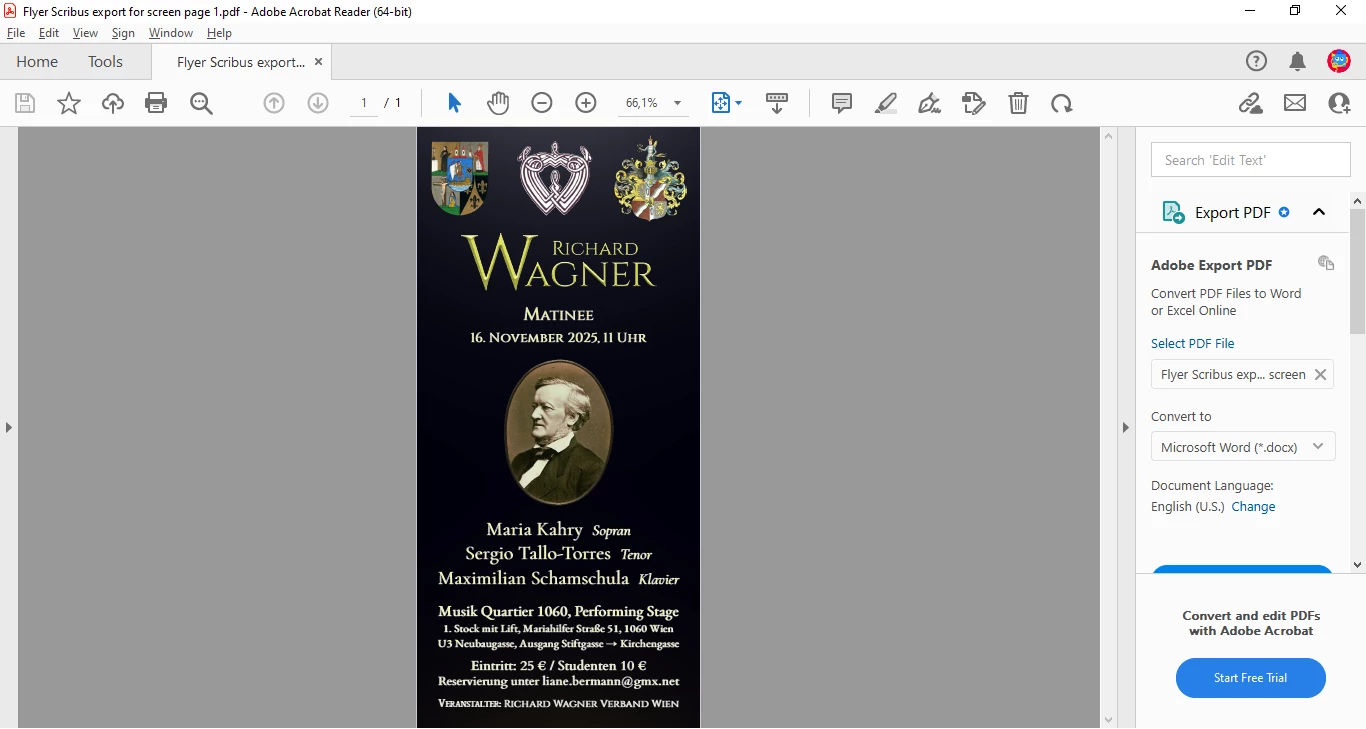Zoom in with plus icon

click(586, 103)
